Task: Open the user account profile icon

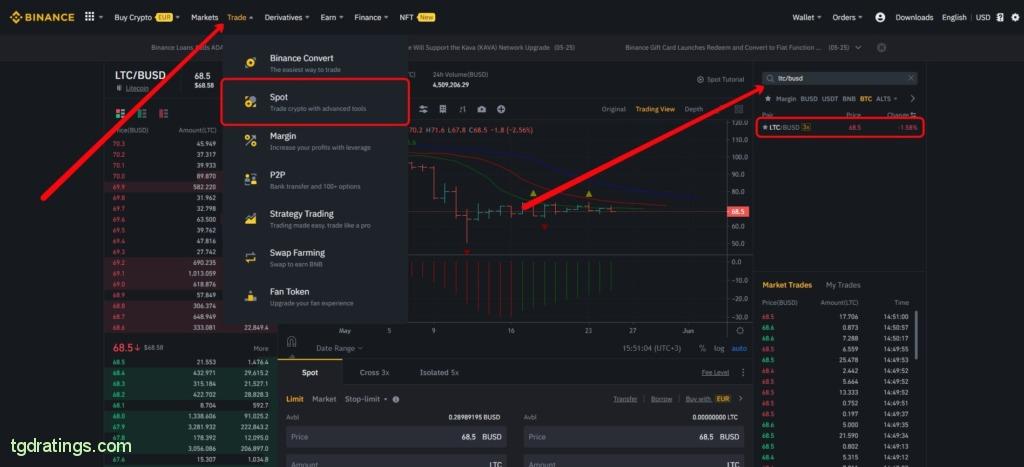Action: click(x=880, y=18)
